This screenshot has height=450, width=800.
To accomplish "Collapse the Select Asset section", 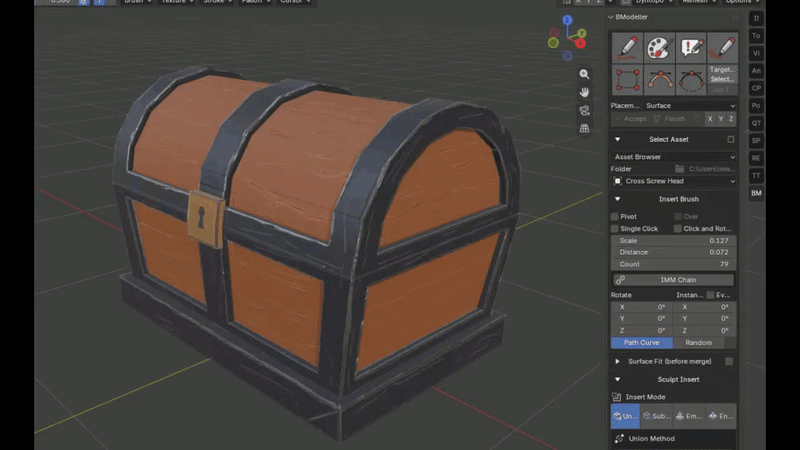I will pyautogui.click(x=617, y=139).
